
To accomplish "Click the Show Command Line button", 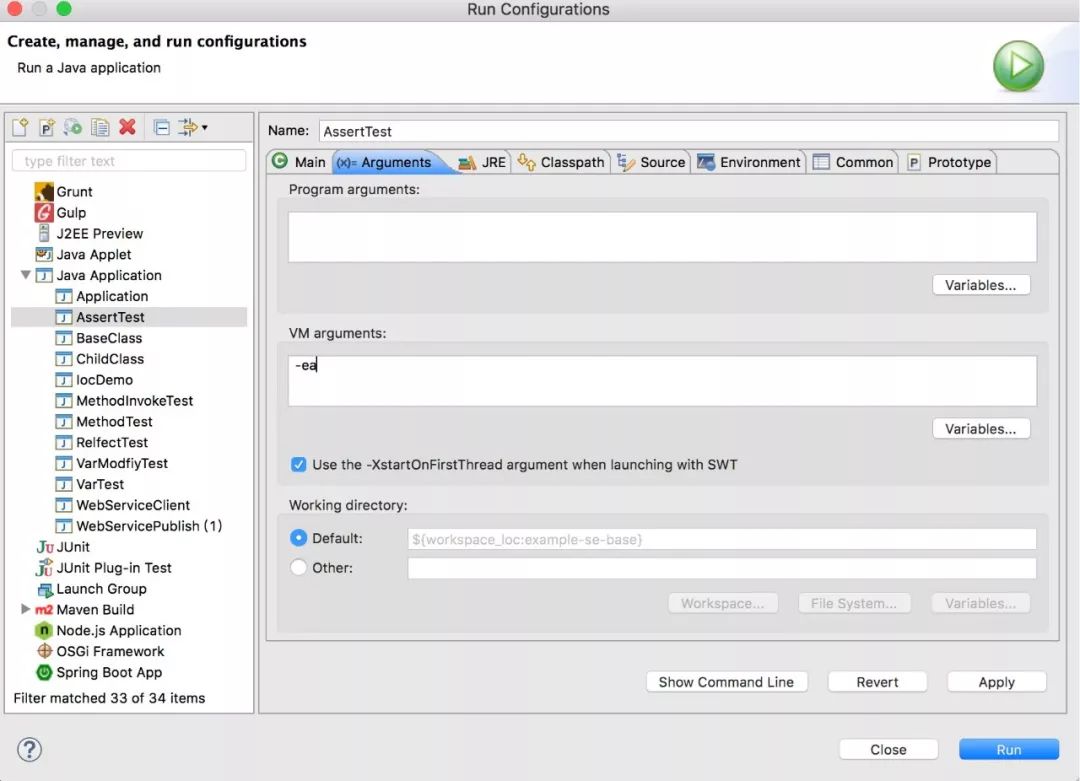I will click(726, 682).
